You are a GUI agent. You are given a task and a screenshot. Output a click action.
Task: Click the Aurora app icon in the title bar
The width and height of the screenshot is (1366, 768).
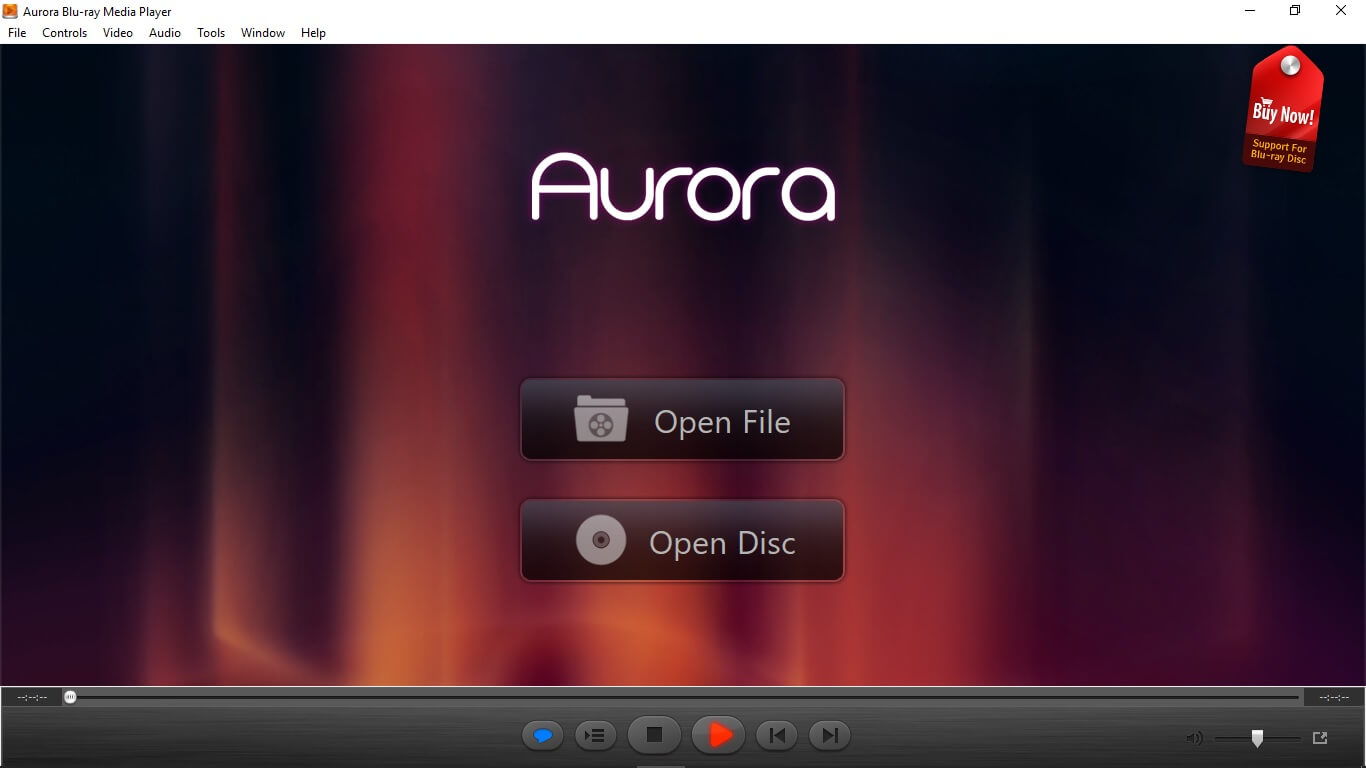11,11
